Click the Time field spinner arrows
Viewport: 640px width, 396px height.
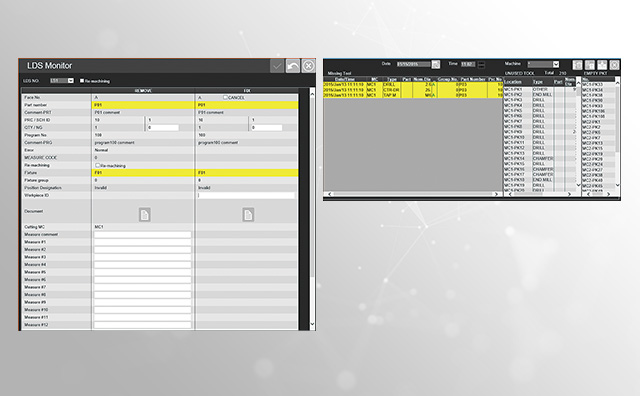click(x=481, y=65)
